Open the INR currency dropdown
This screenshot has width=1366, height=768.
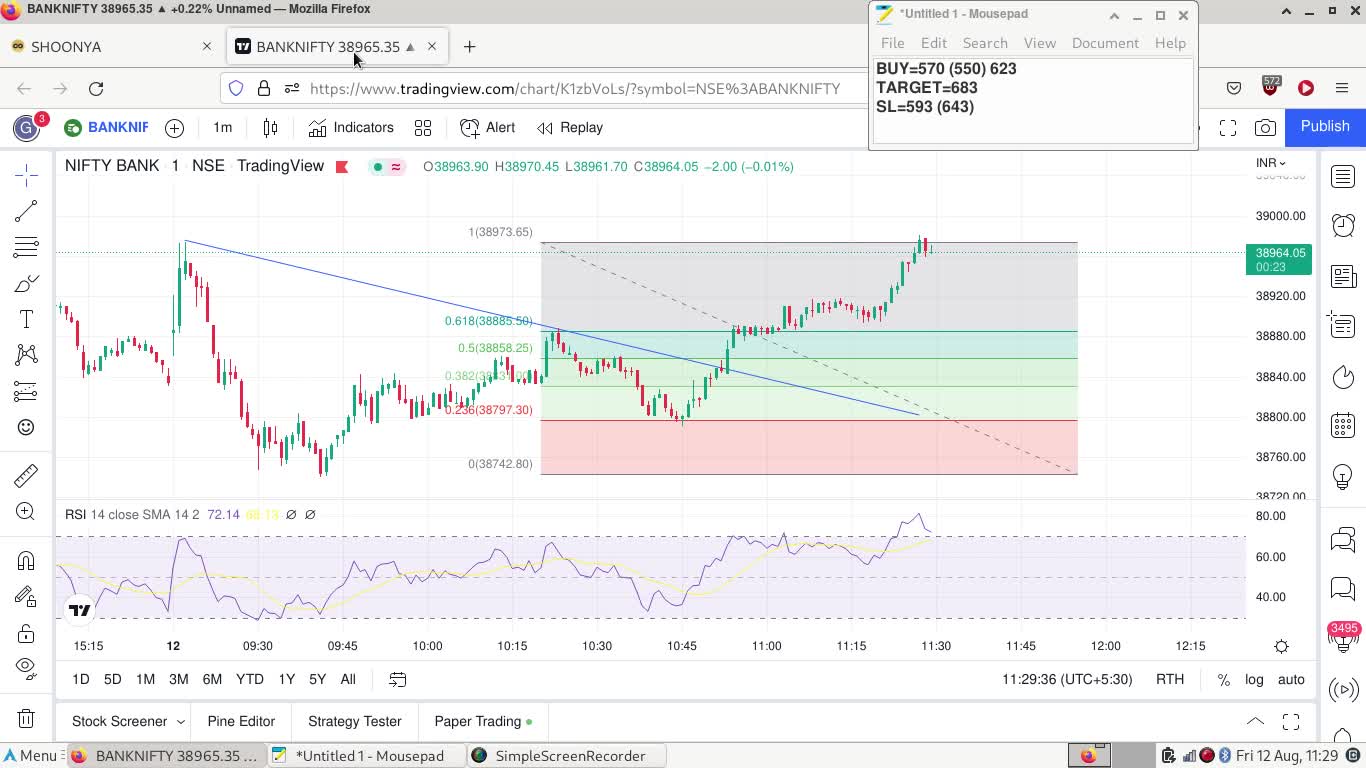click(x=1270, y=163)
